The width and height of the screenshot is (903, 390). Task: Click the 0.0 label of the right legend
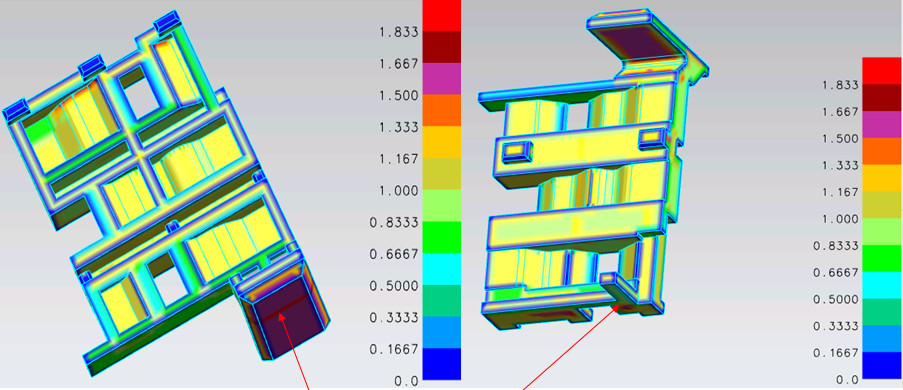847,380
